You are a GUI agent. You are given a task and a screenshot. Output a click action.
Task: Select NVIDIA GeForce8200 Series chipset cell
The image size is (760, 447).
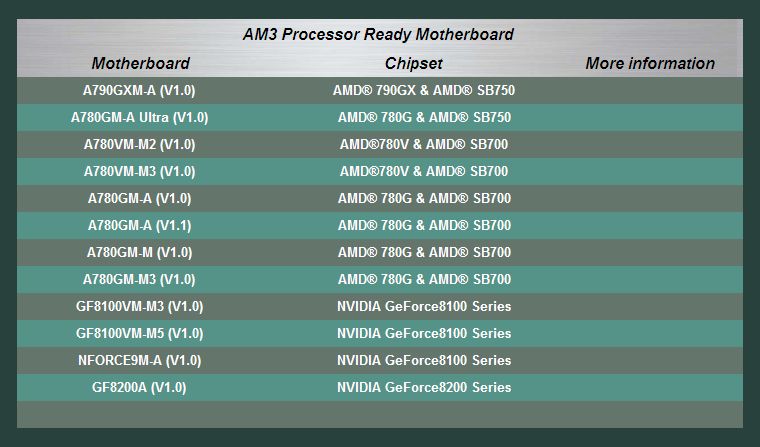click(x=424, y=387)
